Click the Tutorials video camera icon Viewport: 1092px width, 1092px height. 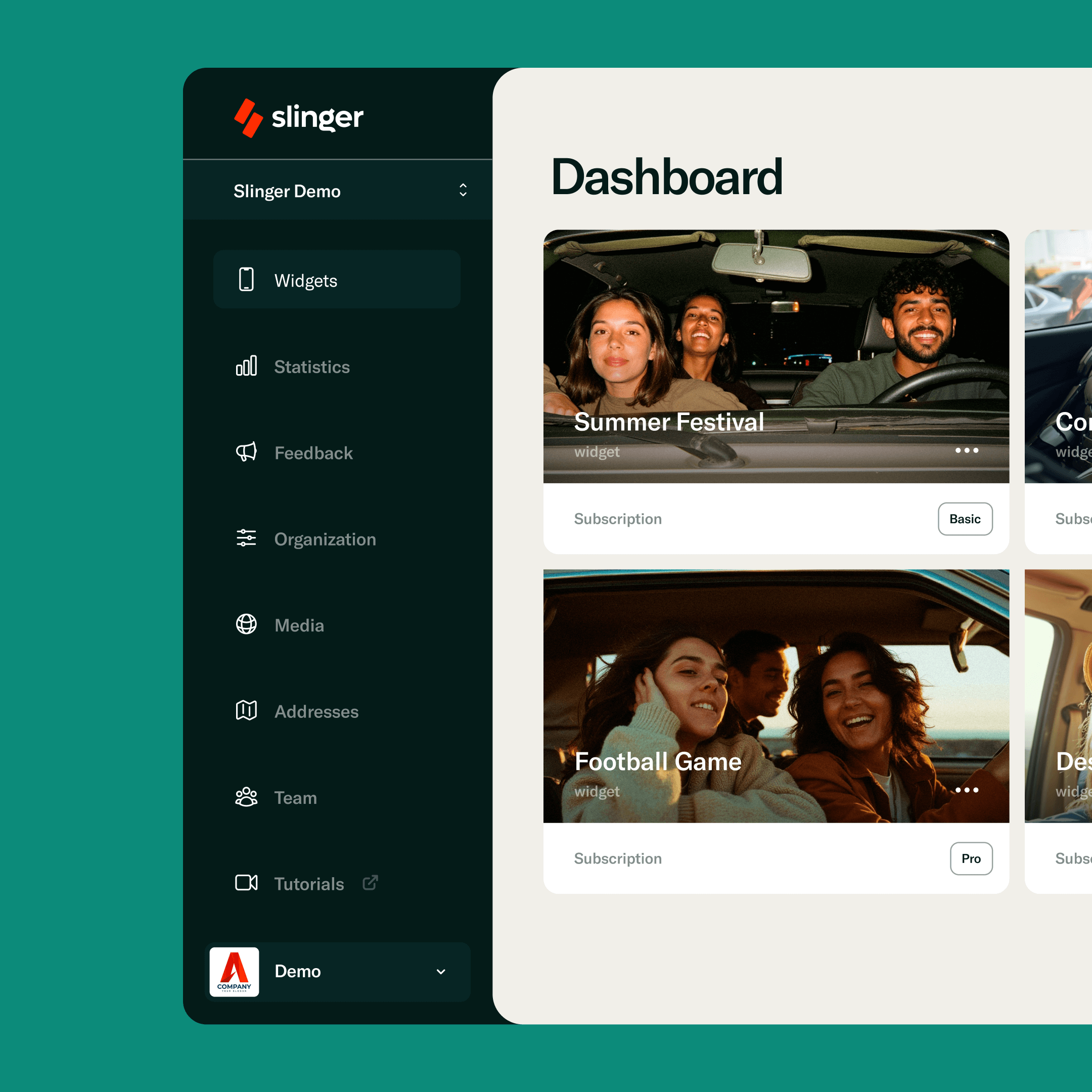[x=246, y=883]
